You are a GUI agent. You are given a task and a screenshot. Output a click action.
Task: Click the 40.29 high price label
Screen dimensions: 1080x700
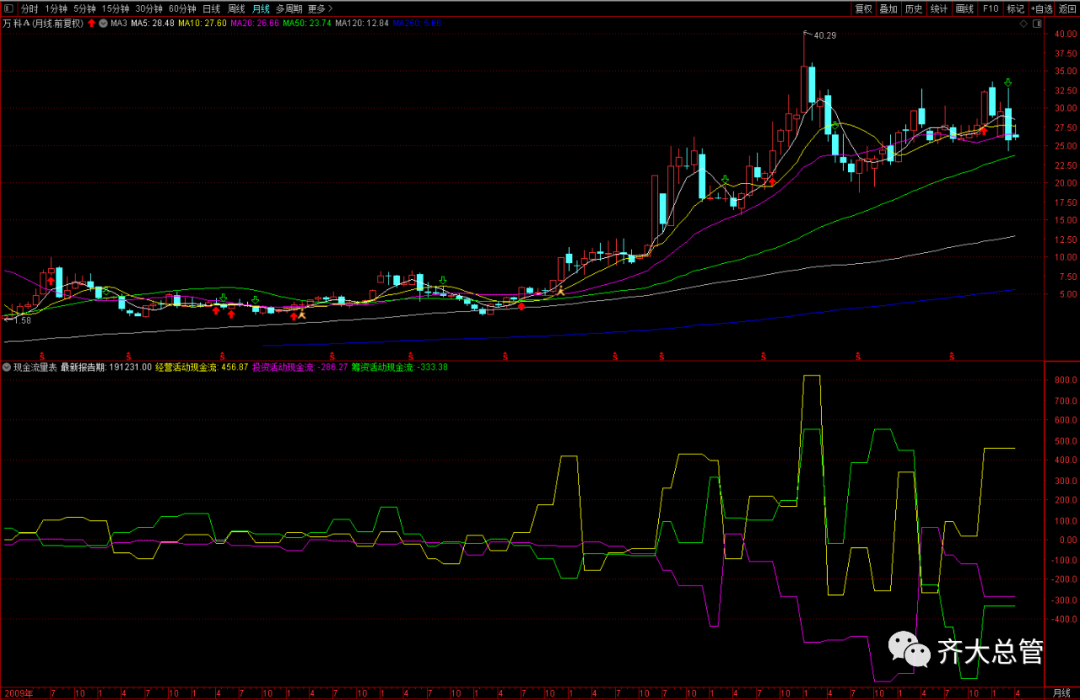point(824,35)
